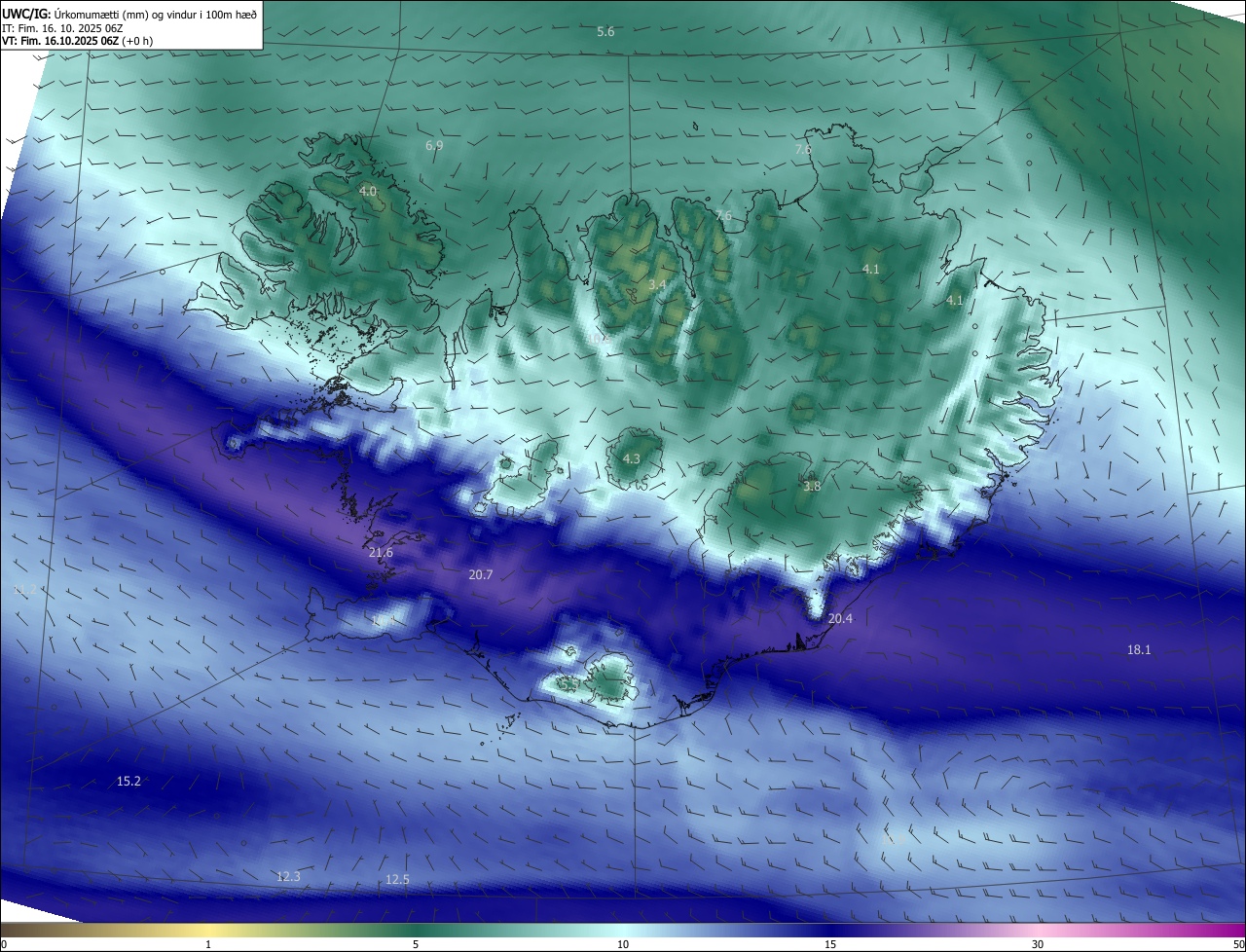Click the 3.8 value label on the map

click(812, 486)
